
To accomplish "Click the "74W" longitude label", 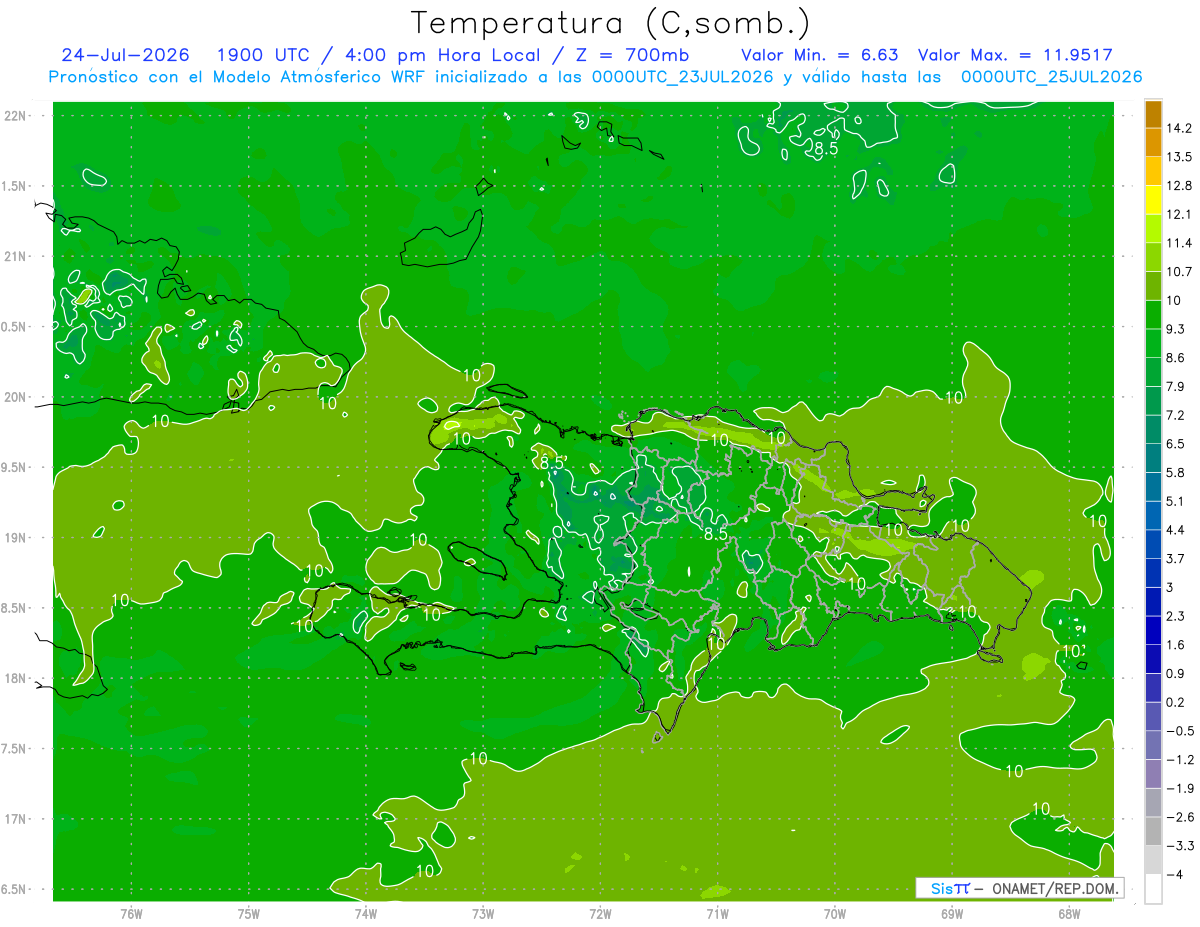I will click(365, 912).
